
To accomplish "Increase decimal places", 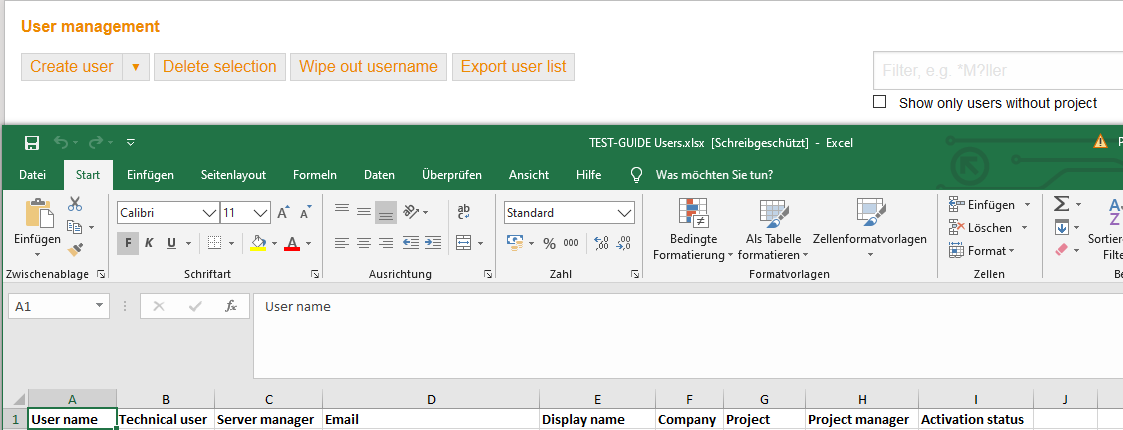I will pyautogui.click(x=602, y=243).
